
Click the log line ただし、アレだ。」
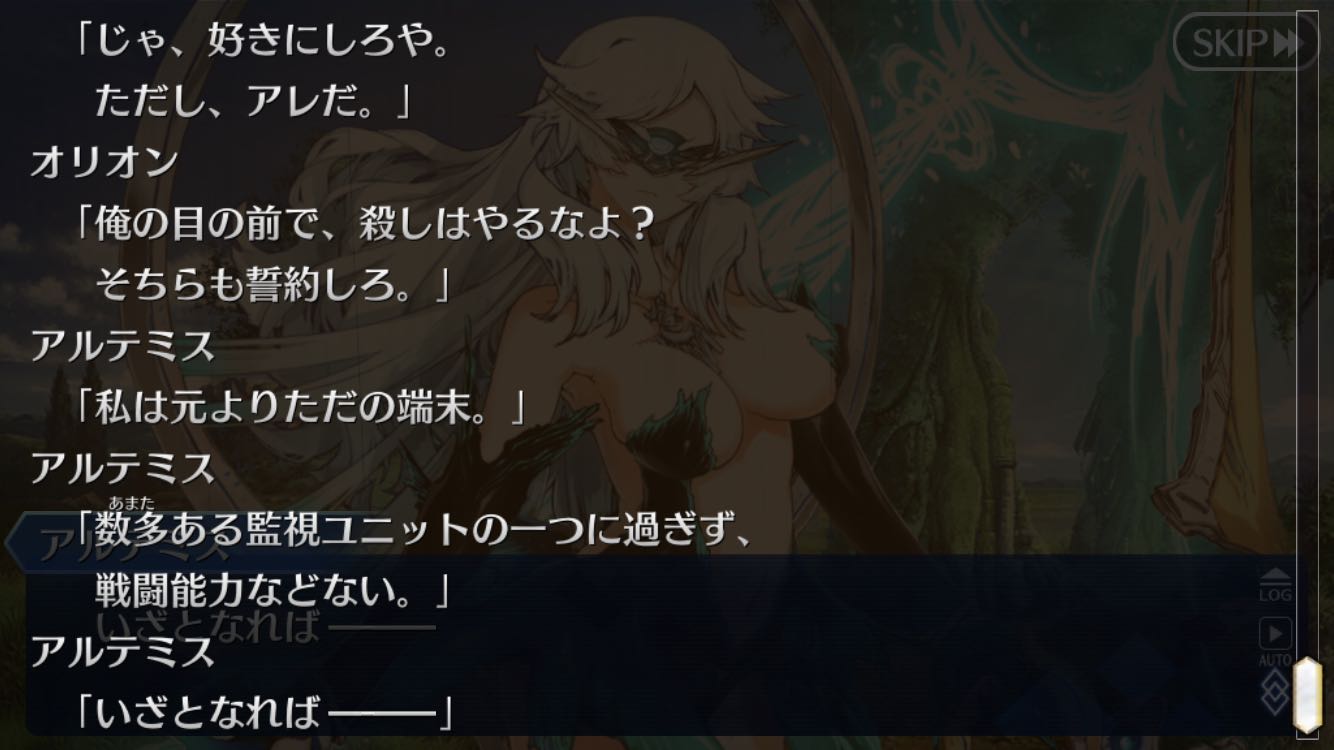pyautogui.click(x=253, y=102)
